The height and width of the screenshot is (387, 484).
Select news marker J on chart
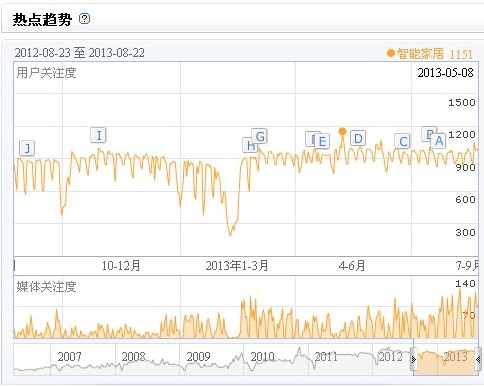27,148
